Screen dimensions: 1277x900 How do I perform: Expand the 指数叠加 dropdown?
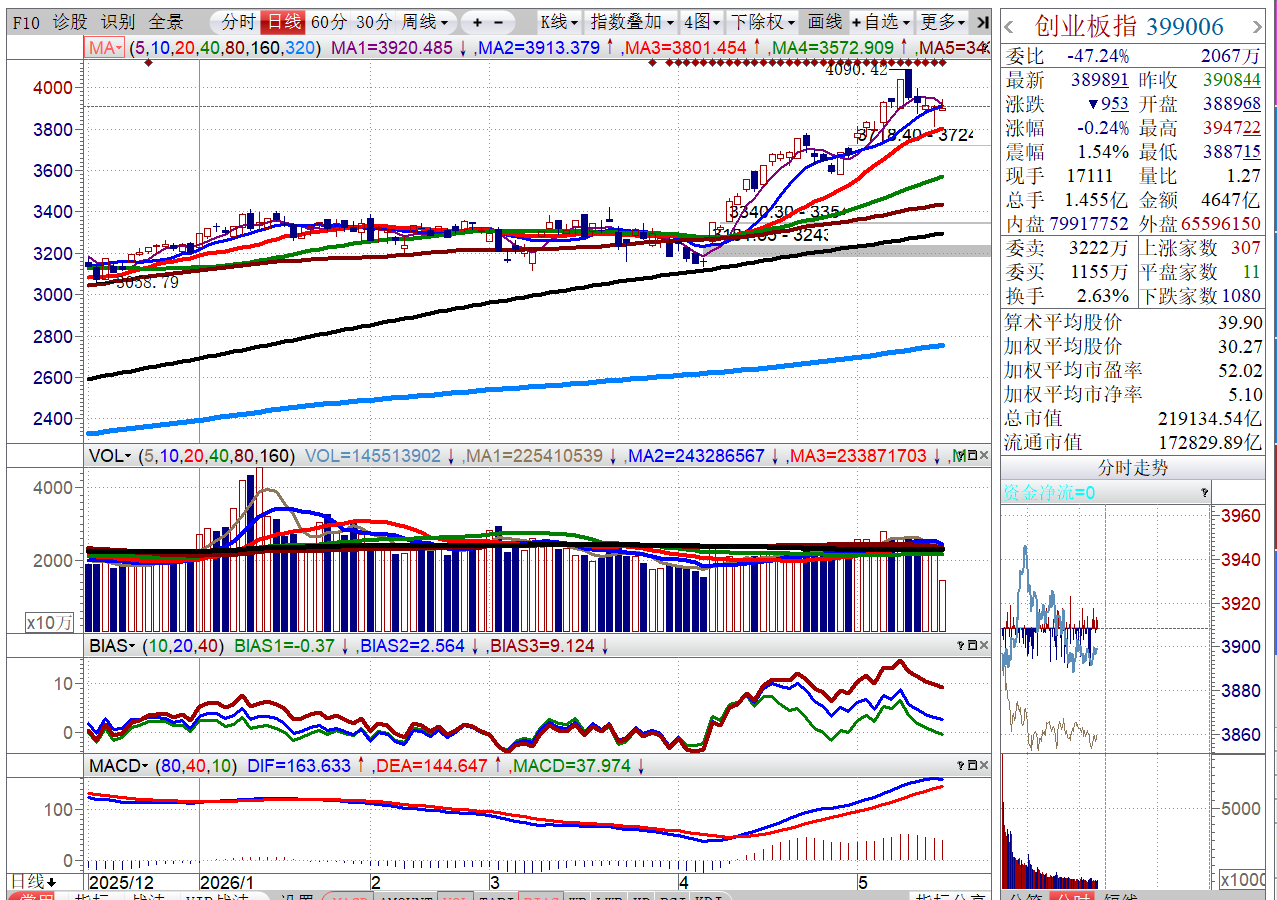point(631,22)
